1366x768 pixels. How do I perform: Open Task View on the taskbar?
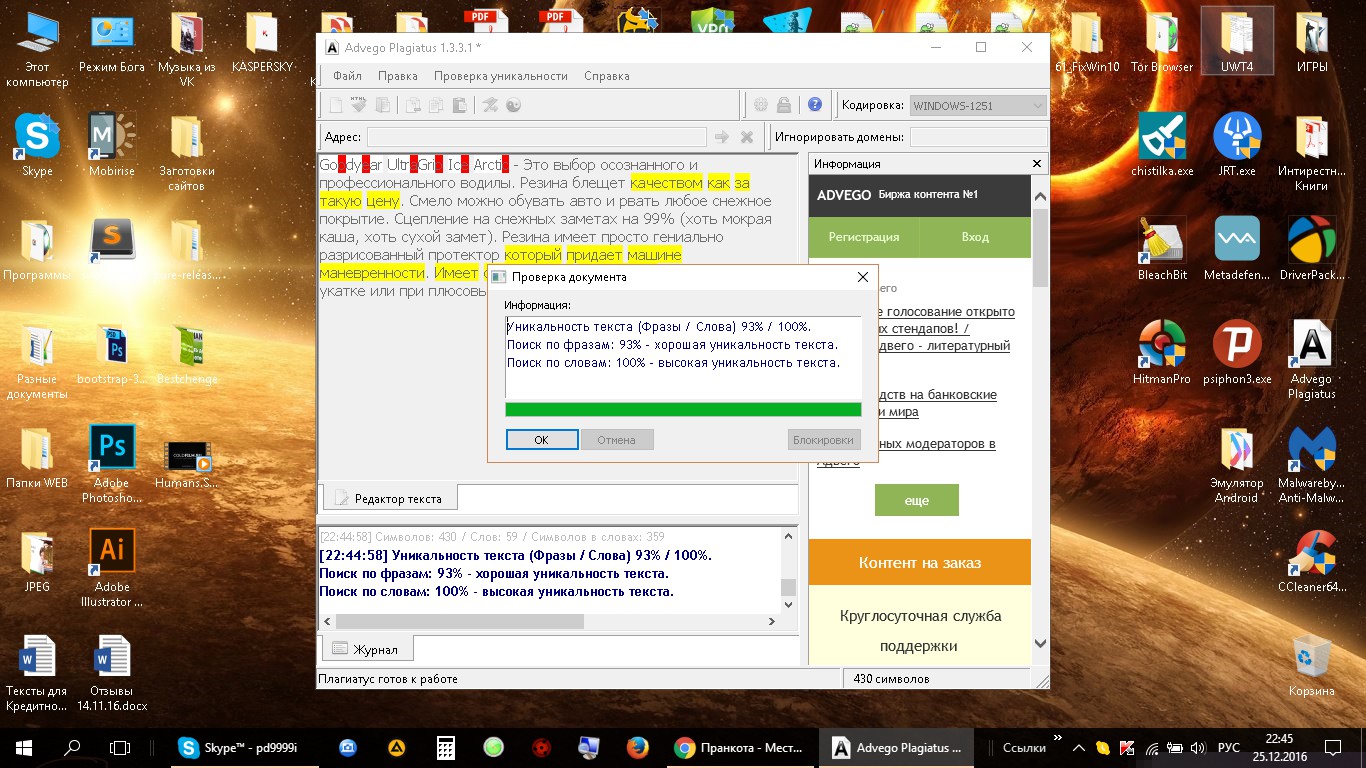(x=120, y=747)
